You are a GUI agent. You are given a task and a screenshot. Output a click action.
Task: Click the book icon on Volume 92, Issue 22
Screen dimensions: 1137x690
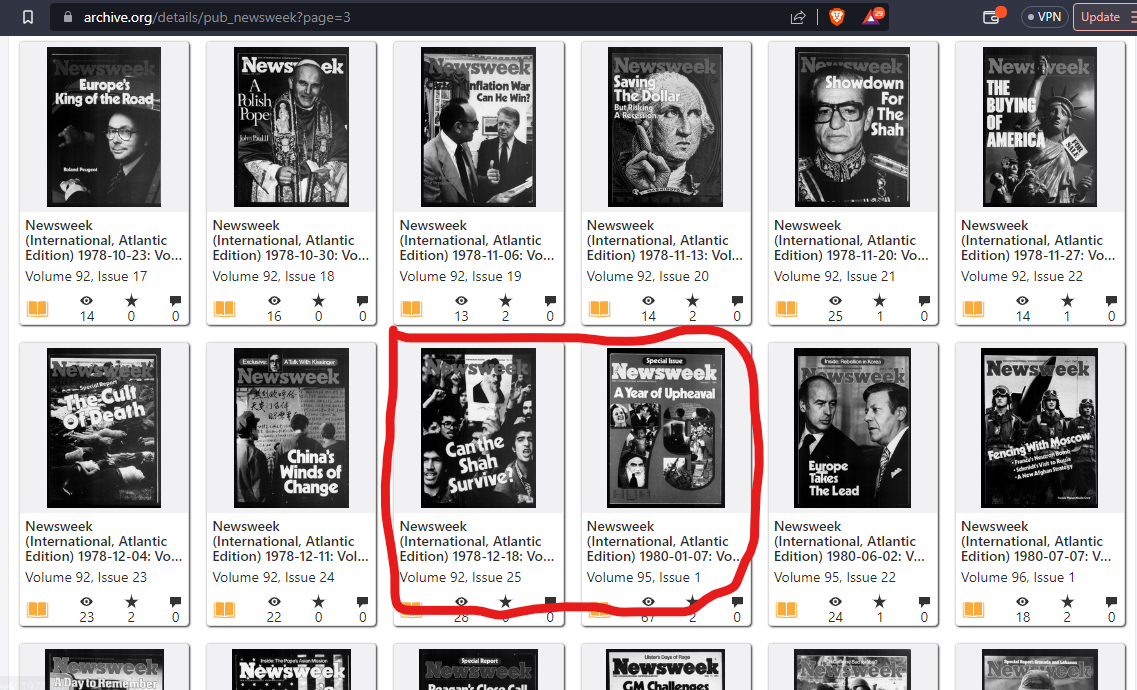[x=973, y=309]
